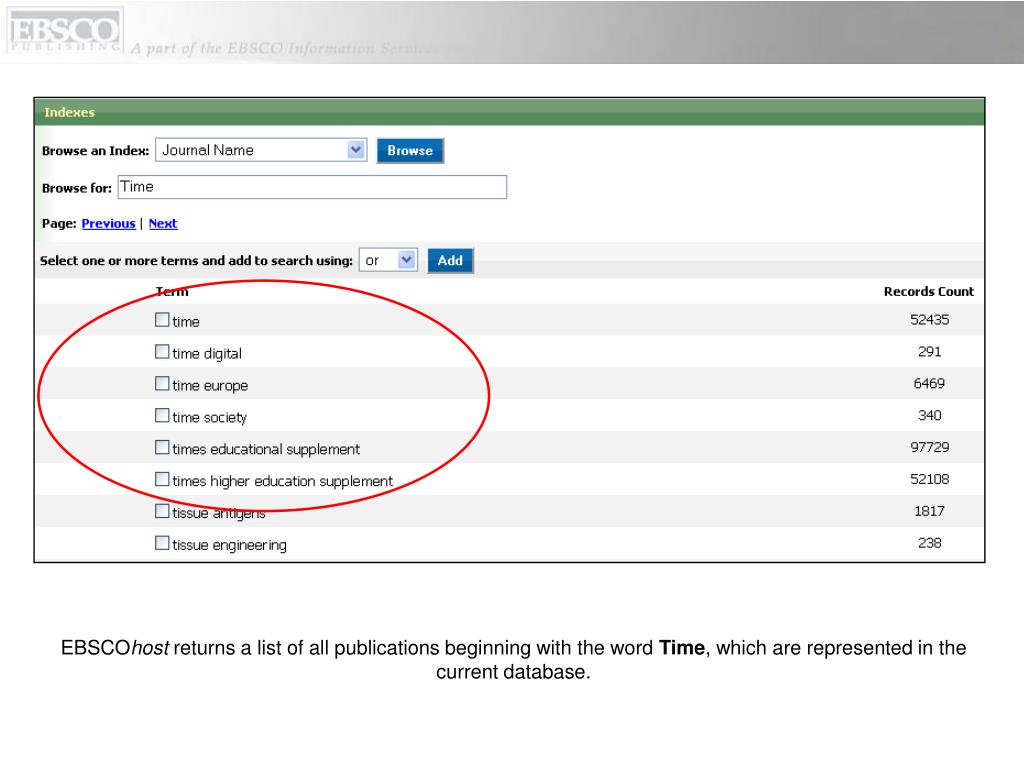Click the 'time digital' term text
Screen dimensions: 1024x768
coord(207,353)
